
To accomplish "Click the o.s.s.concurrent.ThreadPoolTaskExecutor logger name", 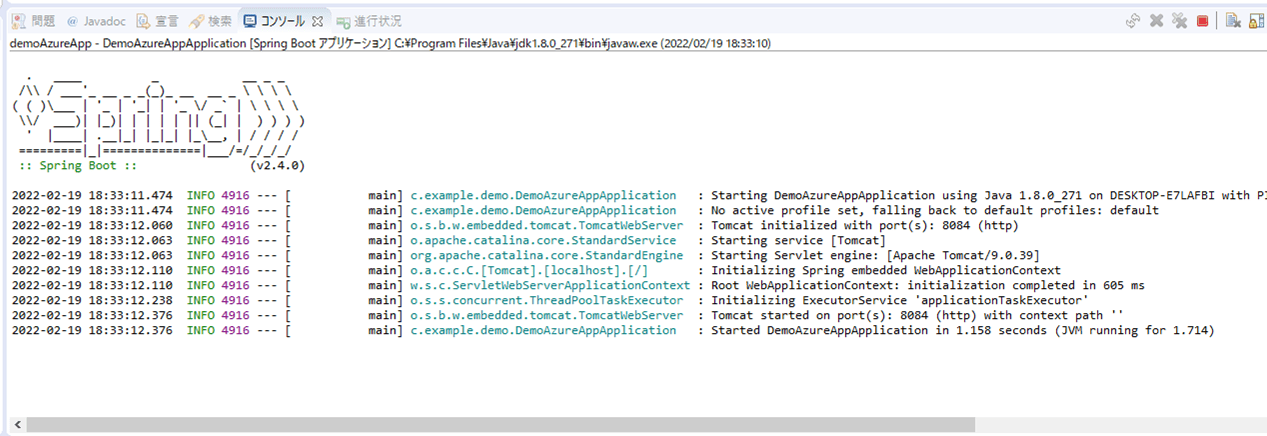I will (547, 300).
